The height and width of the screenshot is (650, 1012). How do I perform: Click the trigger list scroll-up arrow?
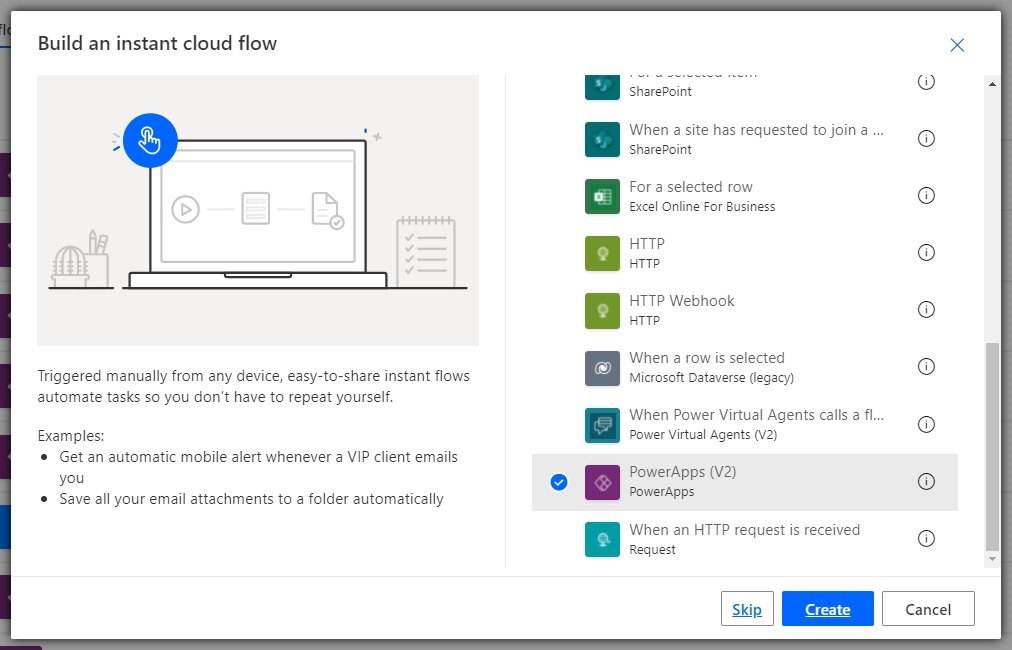click(x=992, y=84)
